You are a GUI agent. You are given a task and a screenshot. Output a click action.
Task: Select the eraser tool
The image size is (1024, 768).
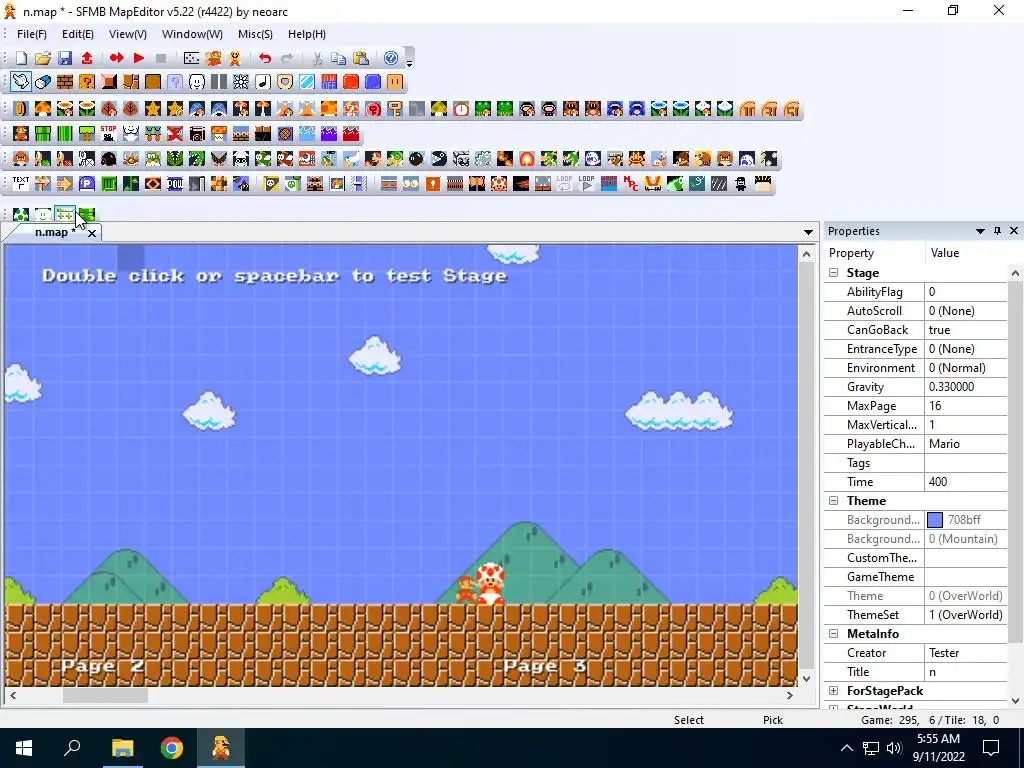click(x=43, y=82)
